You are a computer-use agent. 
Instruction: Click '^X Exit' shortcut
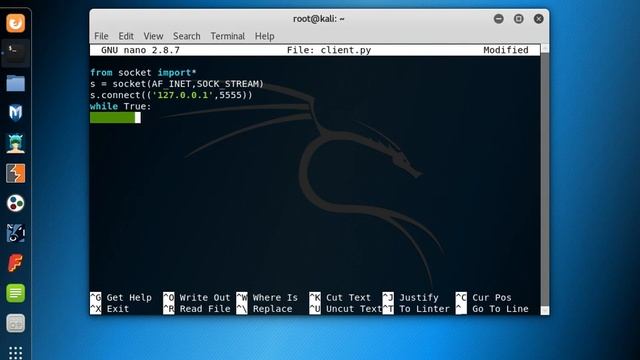point(110,309)
